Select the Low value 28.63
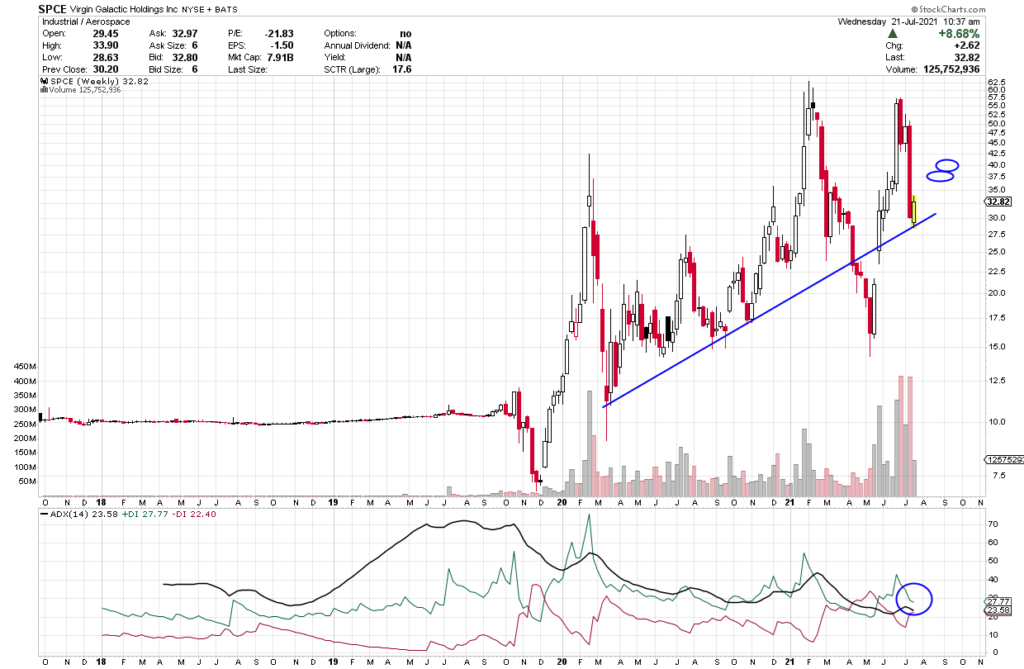Screen dimensions: 1024x669 105,57
